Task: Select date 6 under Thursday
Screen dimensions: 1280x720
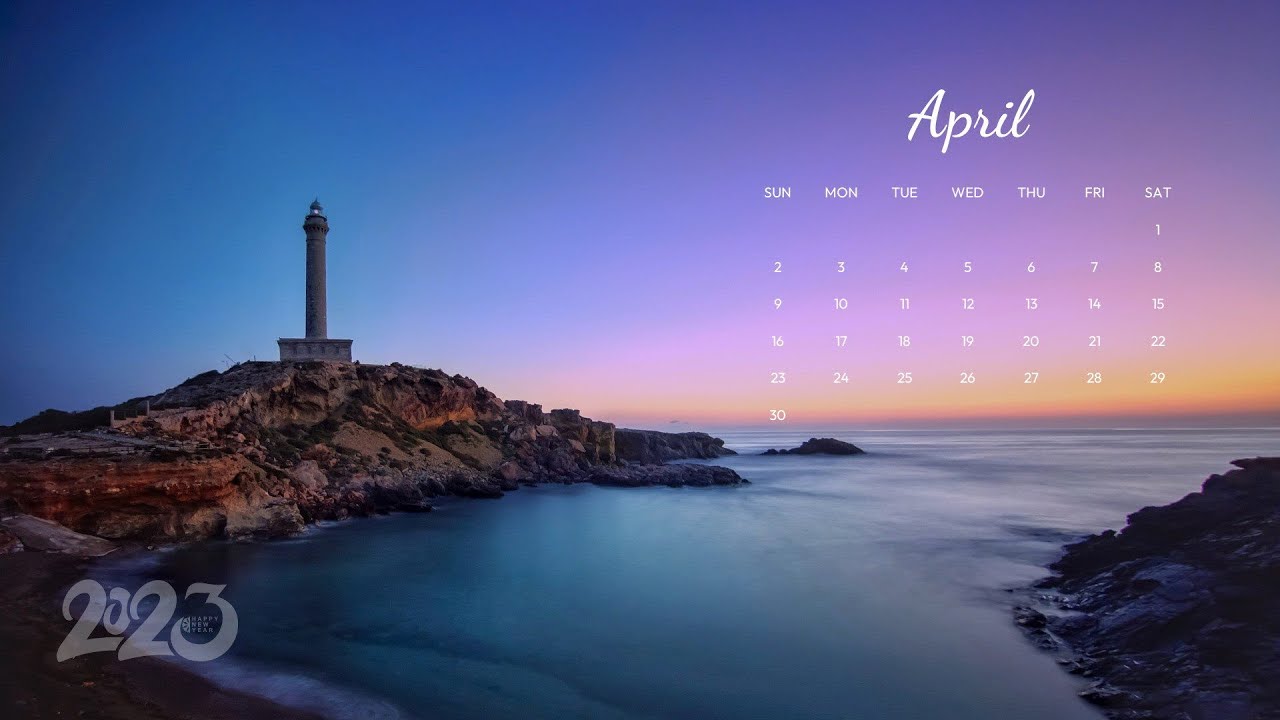Action: (1031, 267)
